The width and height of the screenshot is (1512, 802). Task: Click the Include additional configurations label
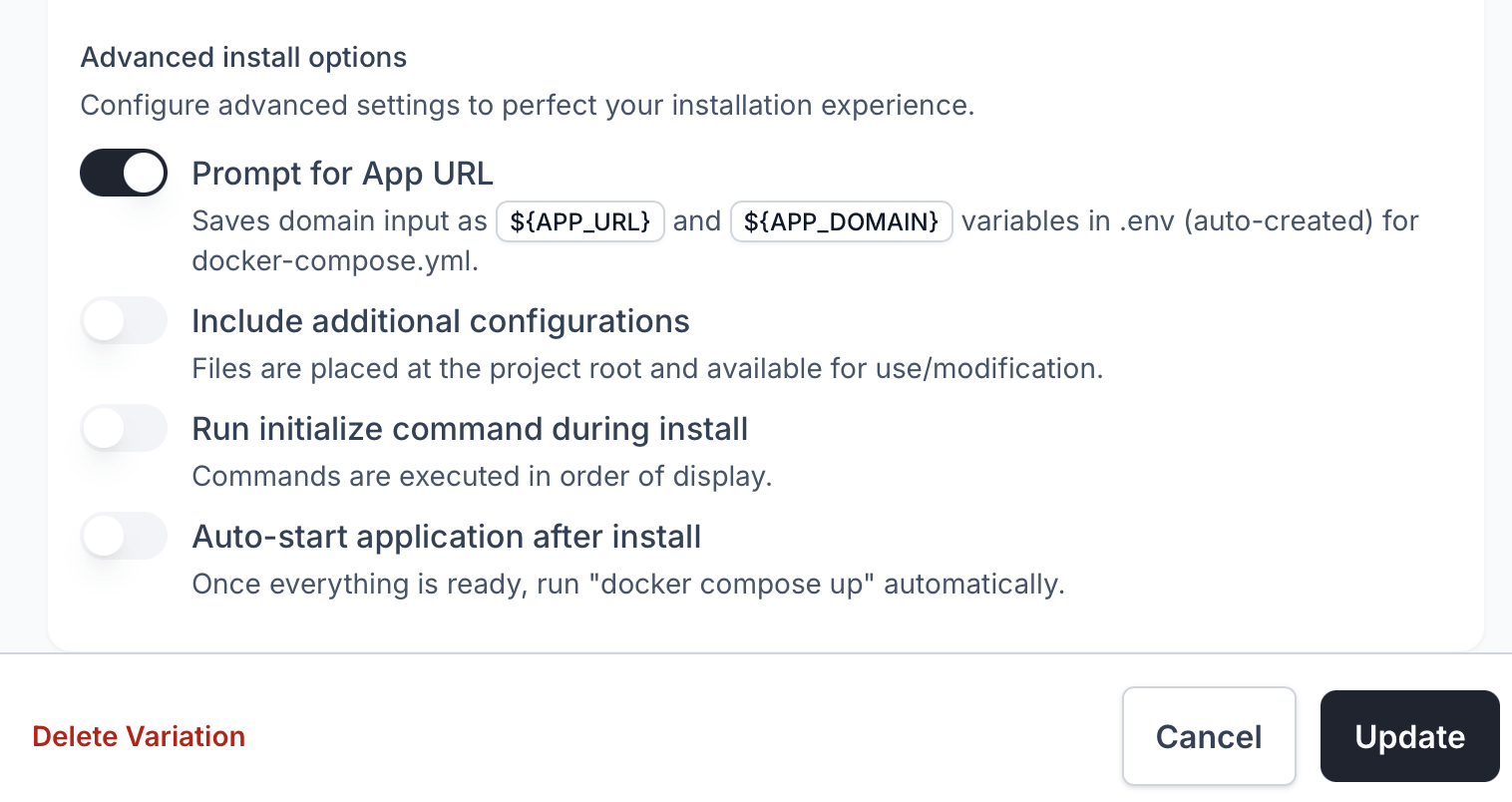(441, 320)
